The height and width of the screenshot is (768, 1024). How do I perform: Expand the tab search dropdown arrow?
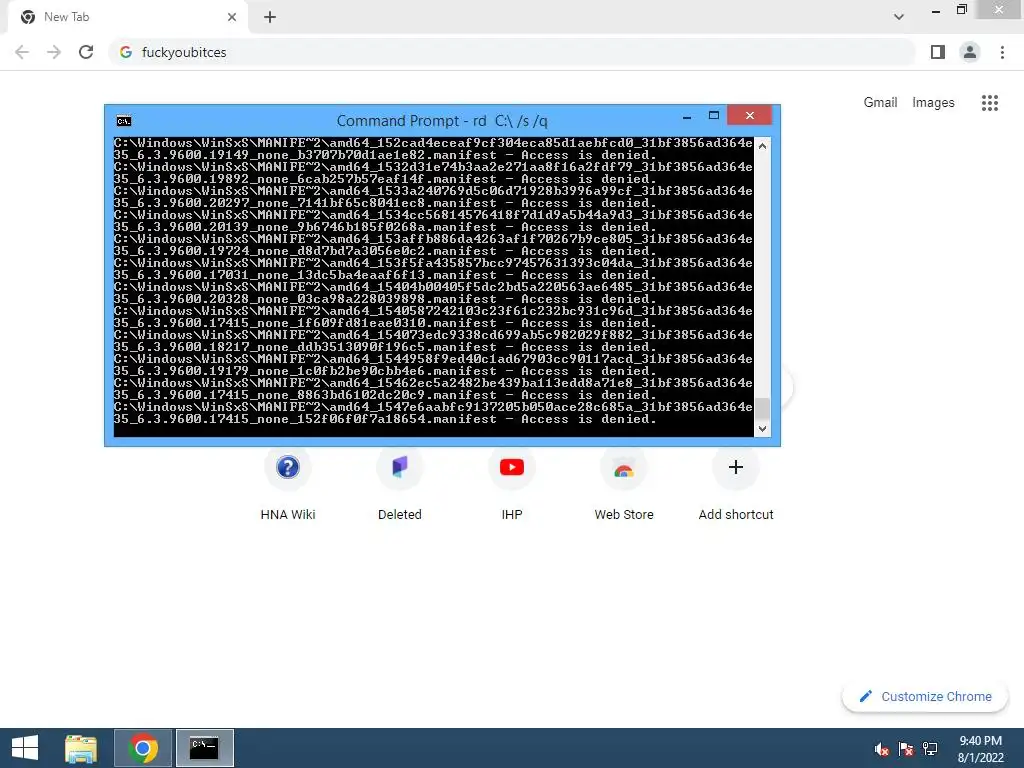point(899,17)
